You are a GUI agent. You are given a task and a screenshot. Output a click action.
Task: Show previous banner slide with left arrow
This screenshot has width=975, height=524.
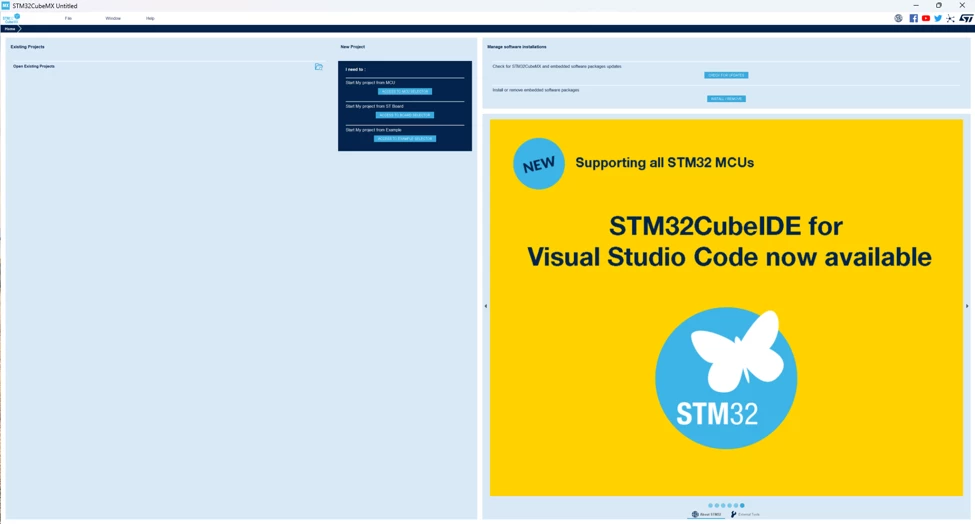click(x=486, y=306)
